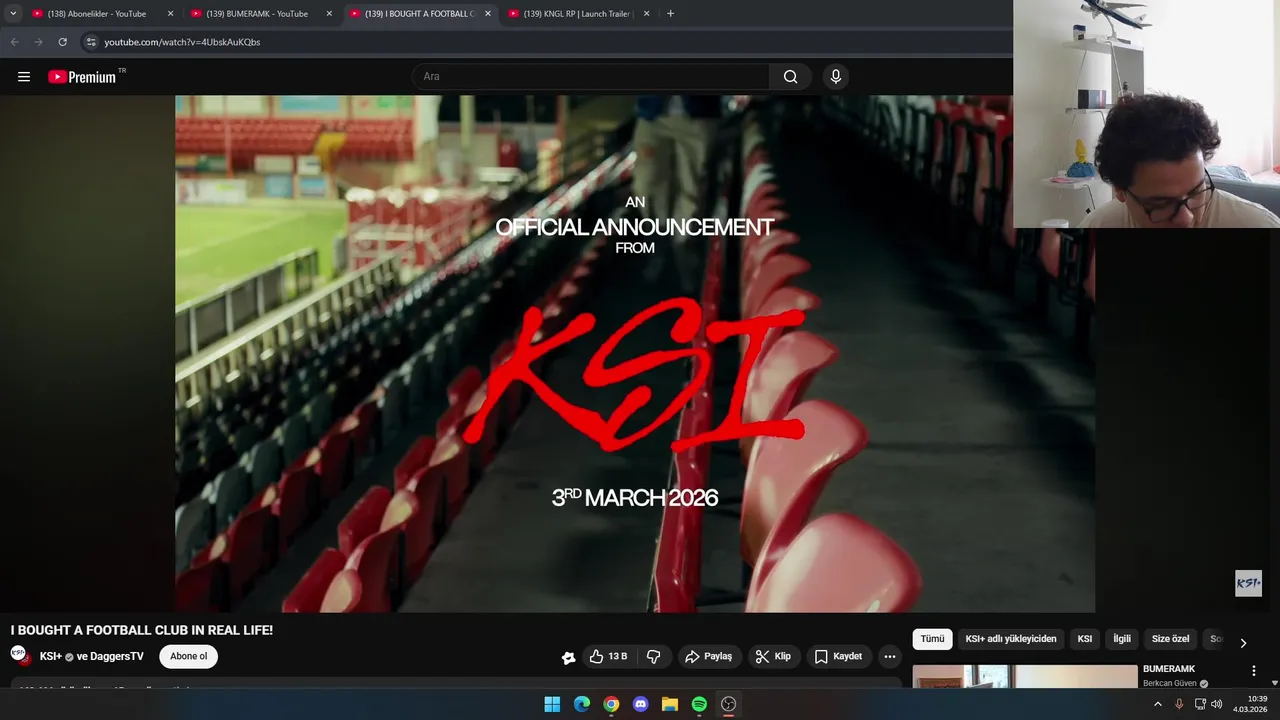Focus the 'Ara' search box
Screen dimensions: 1280x720
(591, 77)
